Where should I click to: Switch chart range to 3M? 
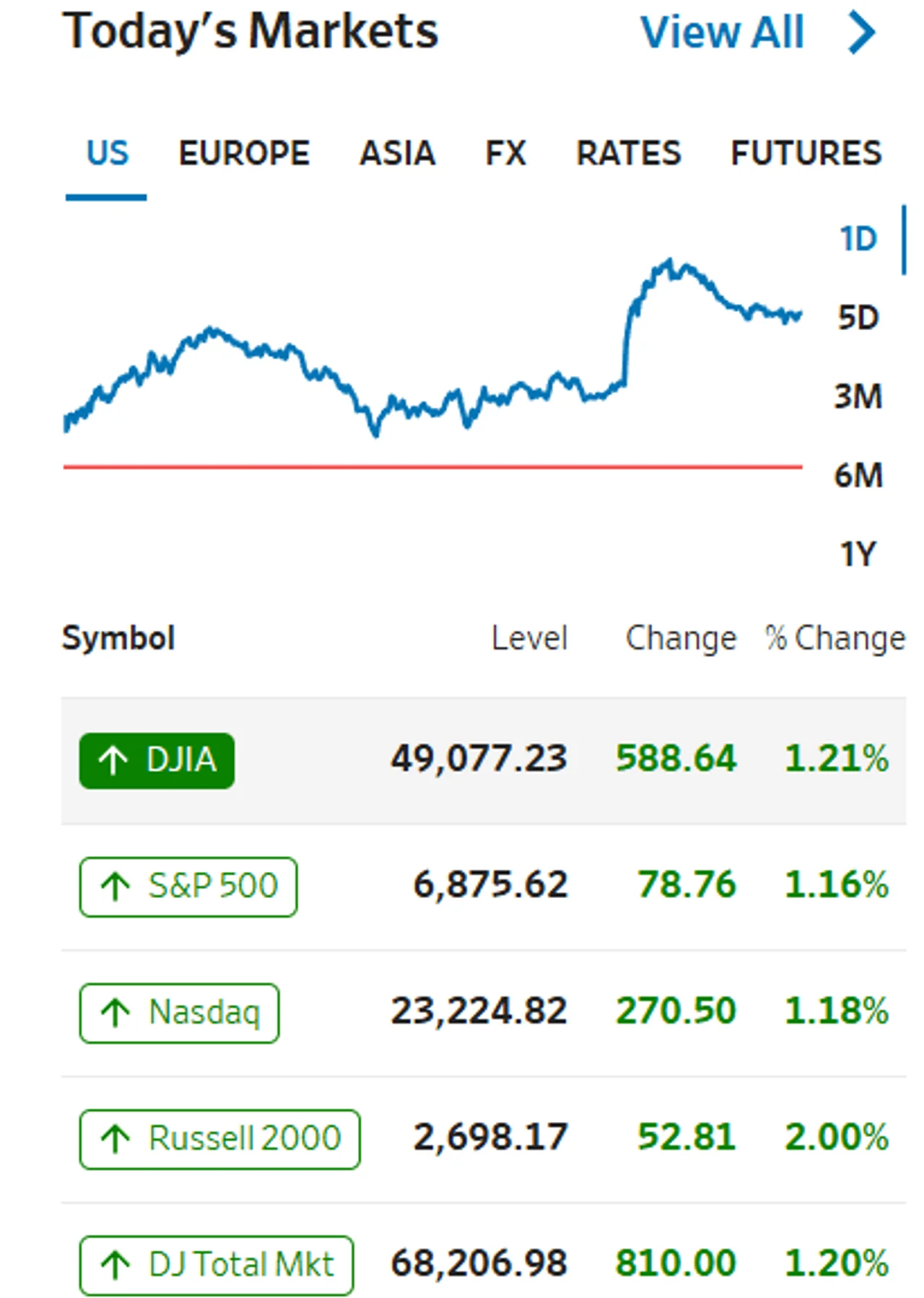(858, 396)
